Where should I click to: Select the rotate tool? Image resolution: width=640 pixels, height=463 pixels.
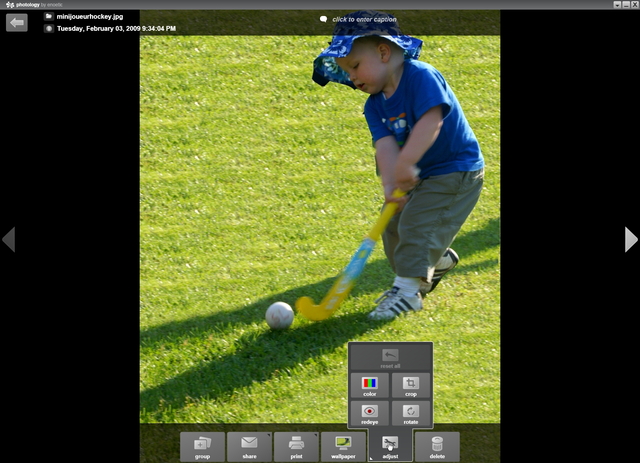[x=411, y=413]
